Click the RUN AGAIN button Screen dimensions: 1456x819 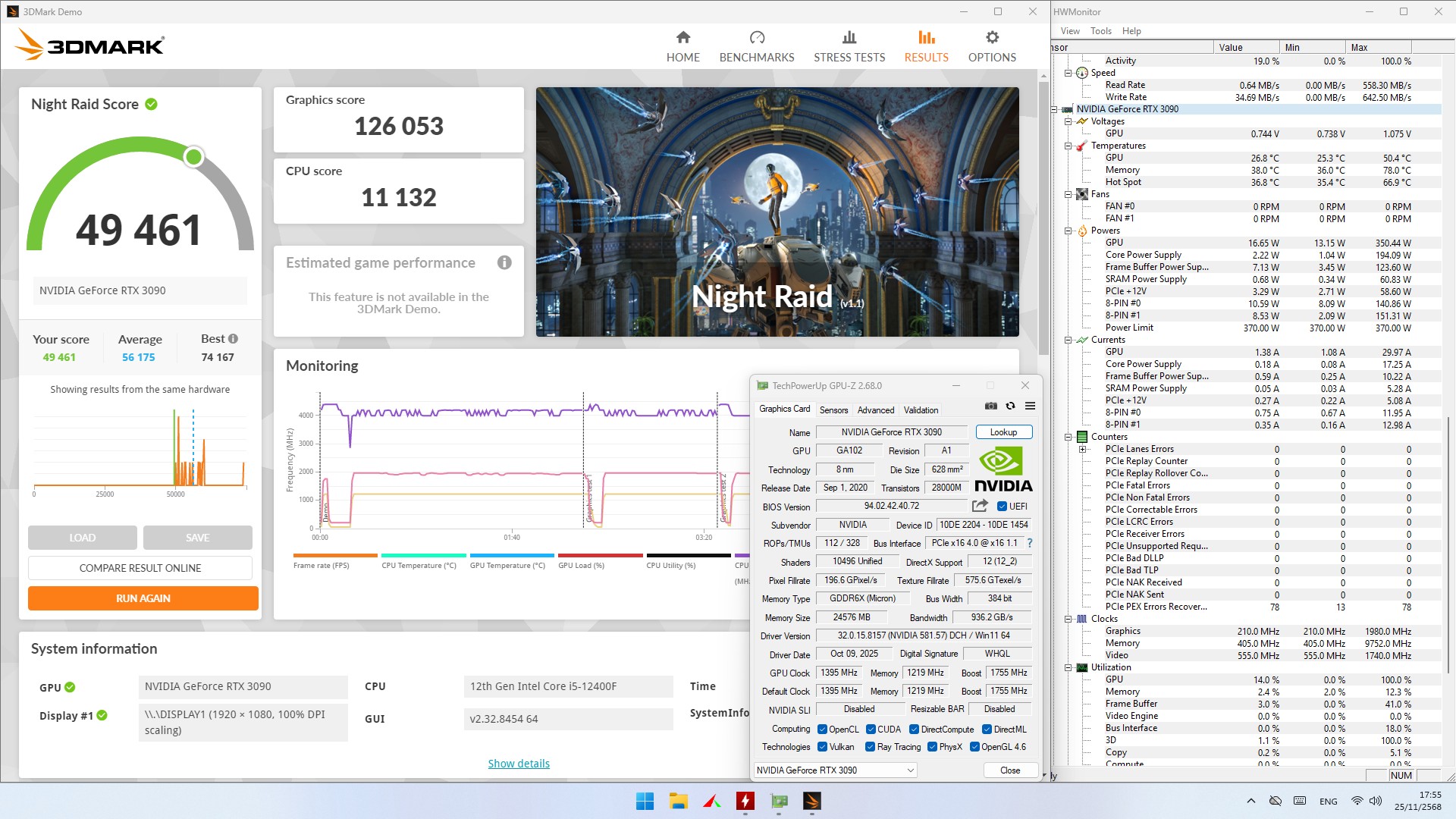(143, 598)
